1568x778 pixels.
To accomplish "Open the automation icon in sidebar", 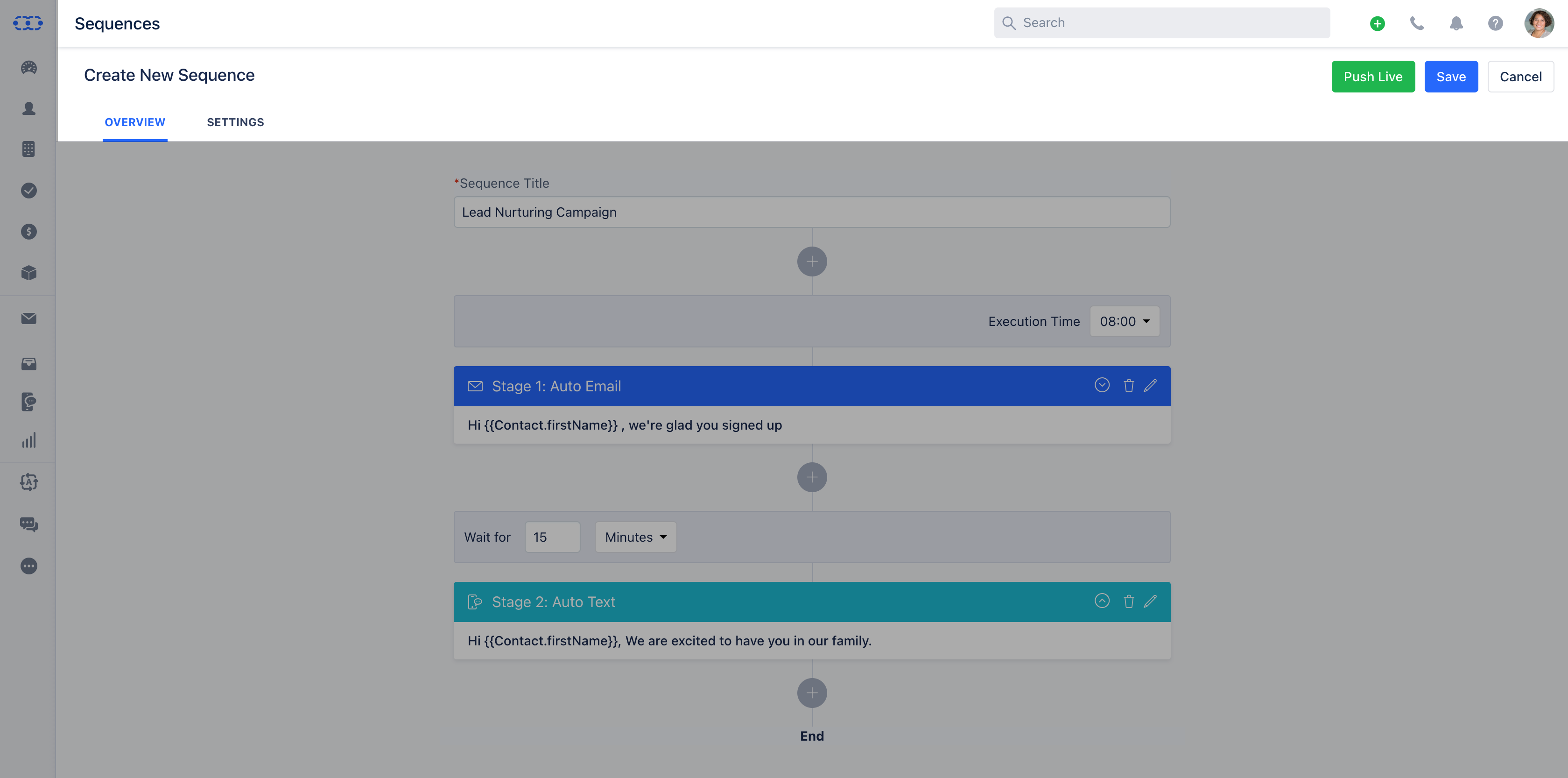I will click(x=28, y=482).
